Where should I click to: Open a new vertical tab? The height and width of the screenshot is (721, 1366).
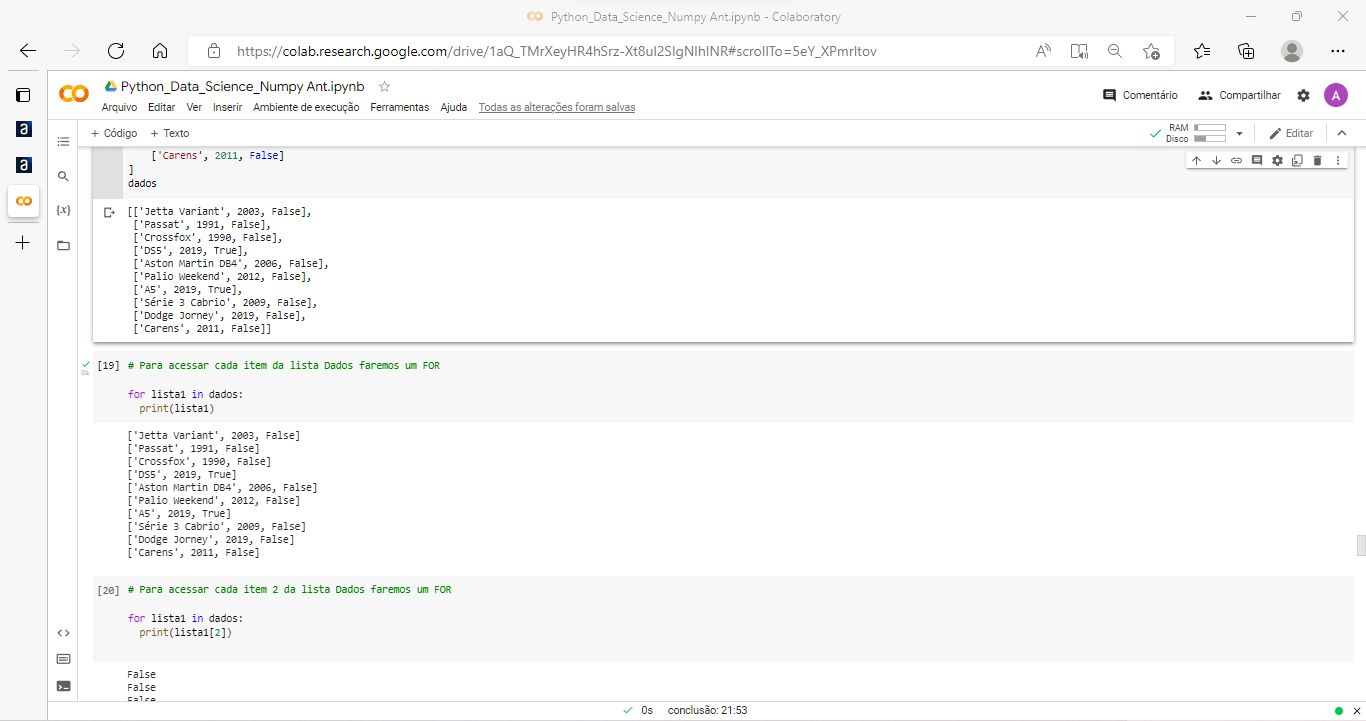(x=23, y=243)
